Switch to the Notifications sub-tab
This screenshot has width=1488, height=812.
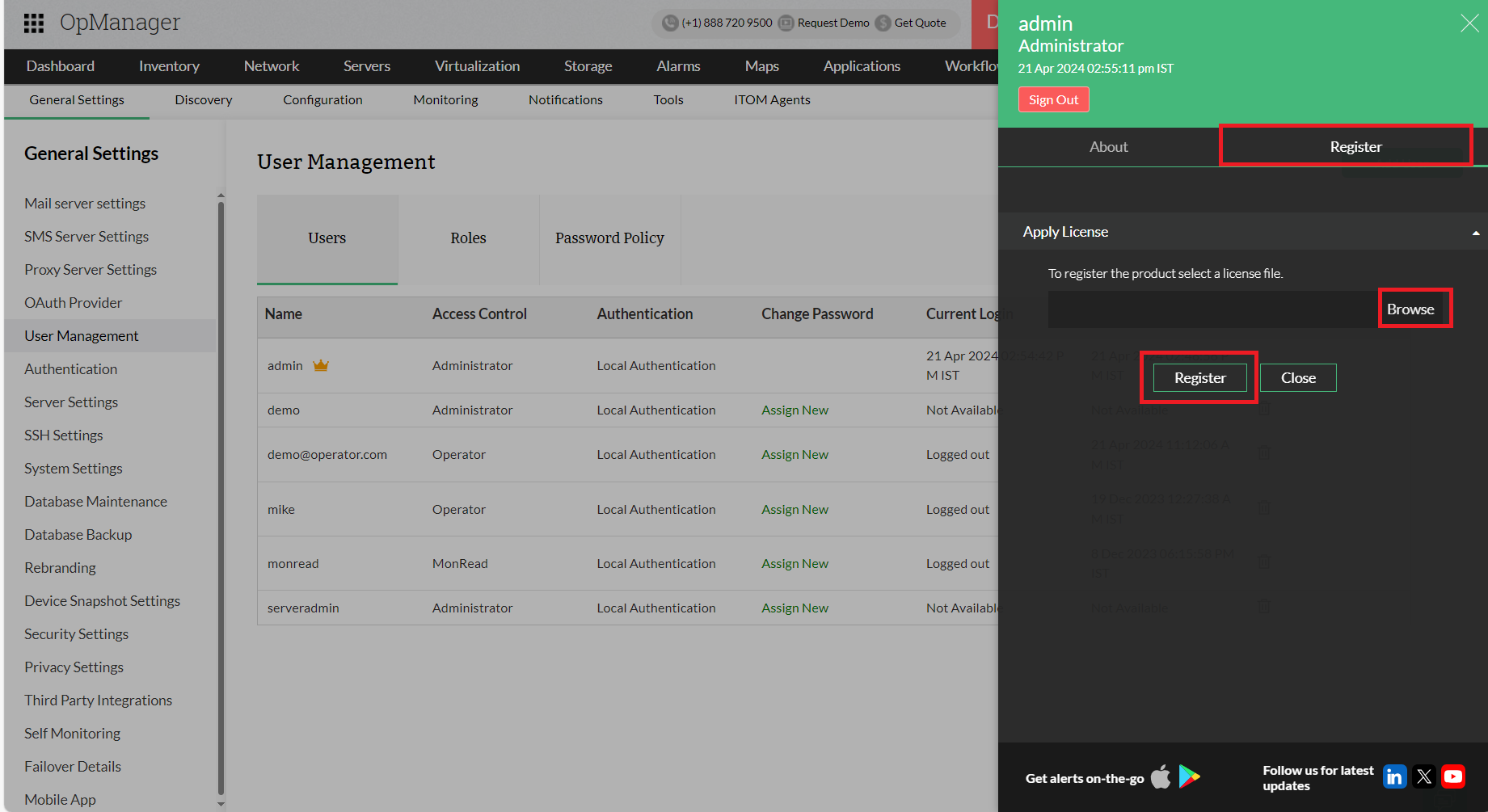point(566,100)
